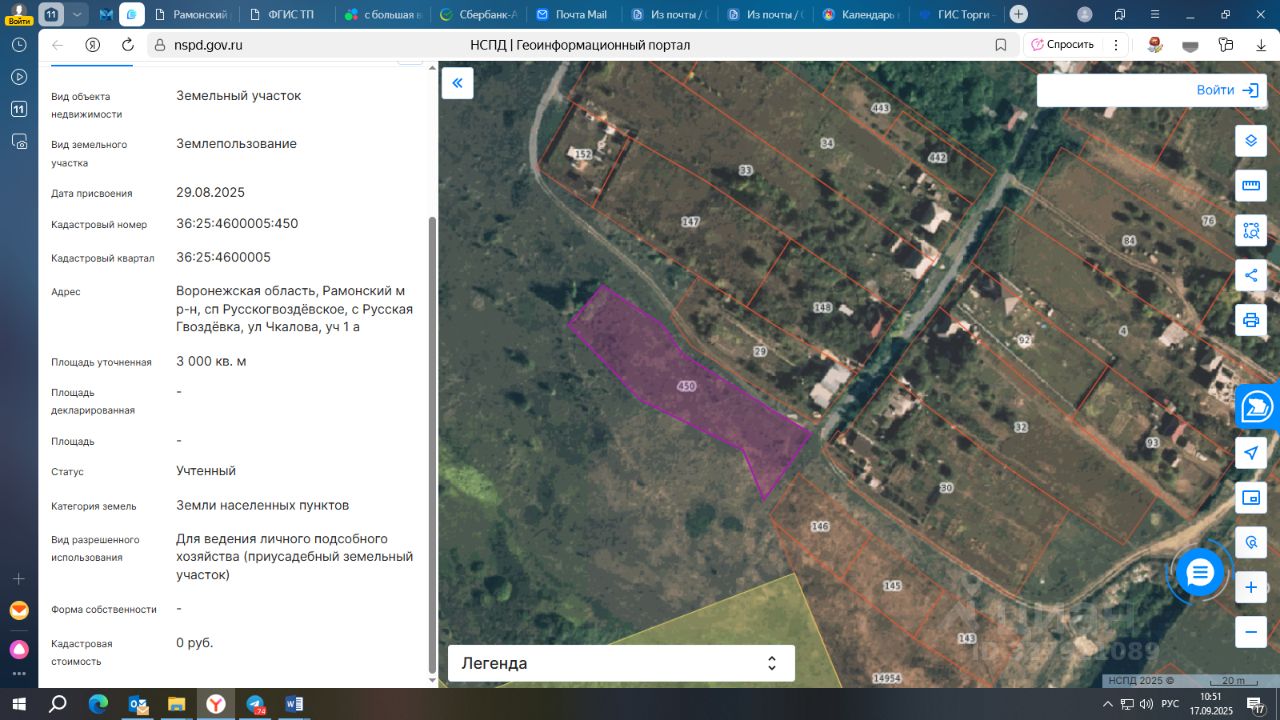Switch to the ФГИС ТП browser tab
The height and width of the screenshot is (720, 1280).
click(x=289, y=15)
